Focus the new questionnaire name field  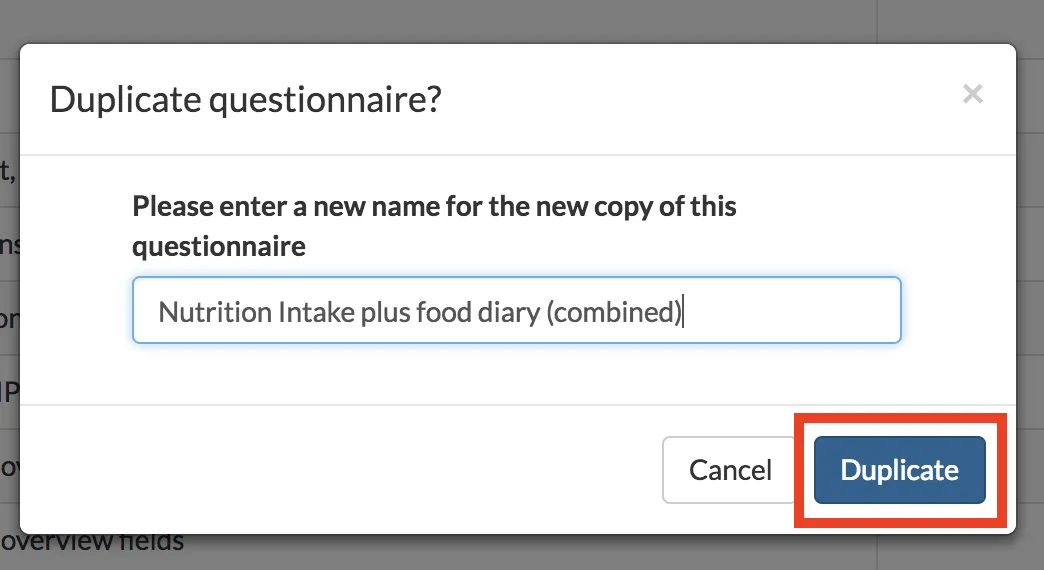[x=516, y=311]
